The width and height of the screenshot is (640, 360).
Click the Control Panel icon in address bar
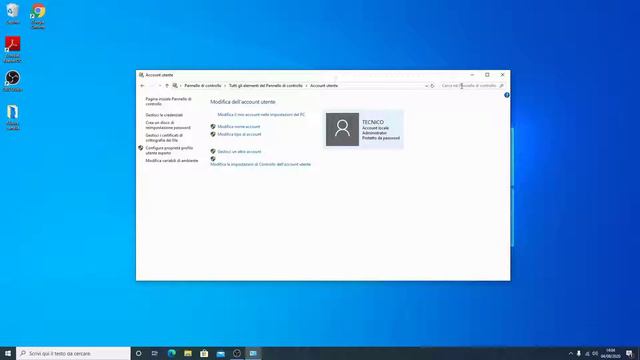point(175,86)
